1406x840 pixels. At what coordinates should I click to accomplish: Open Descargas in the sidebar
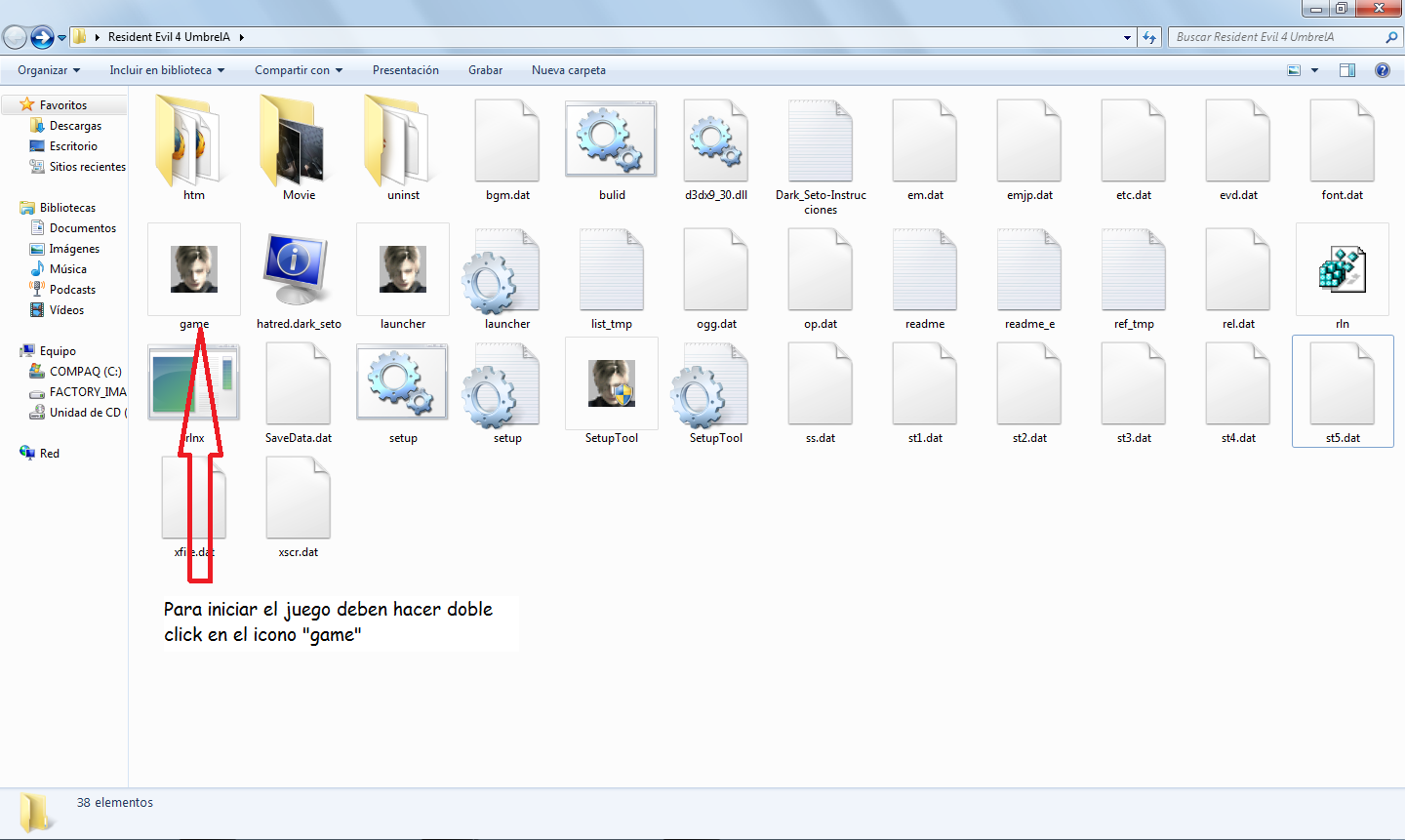click(75, 126)
